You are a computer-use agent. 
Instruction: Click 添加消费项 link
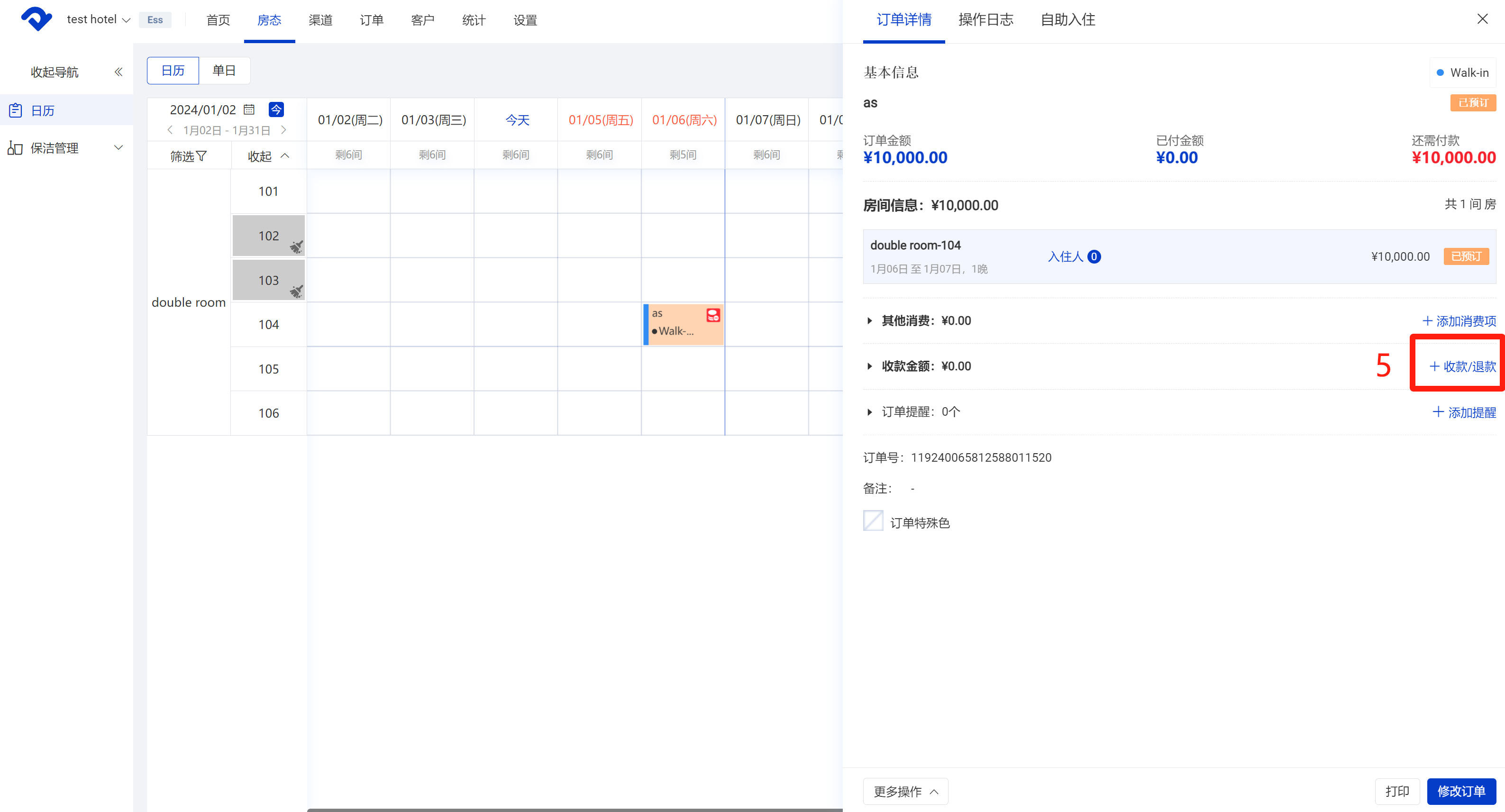click(1459, 321)
